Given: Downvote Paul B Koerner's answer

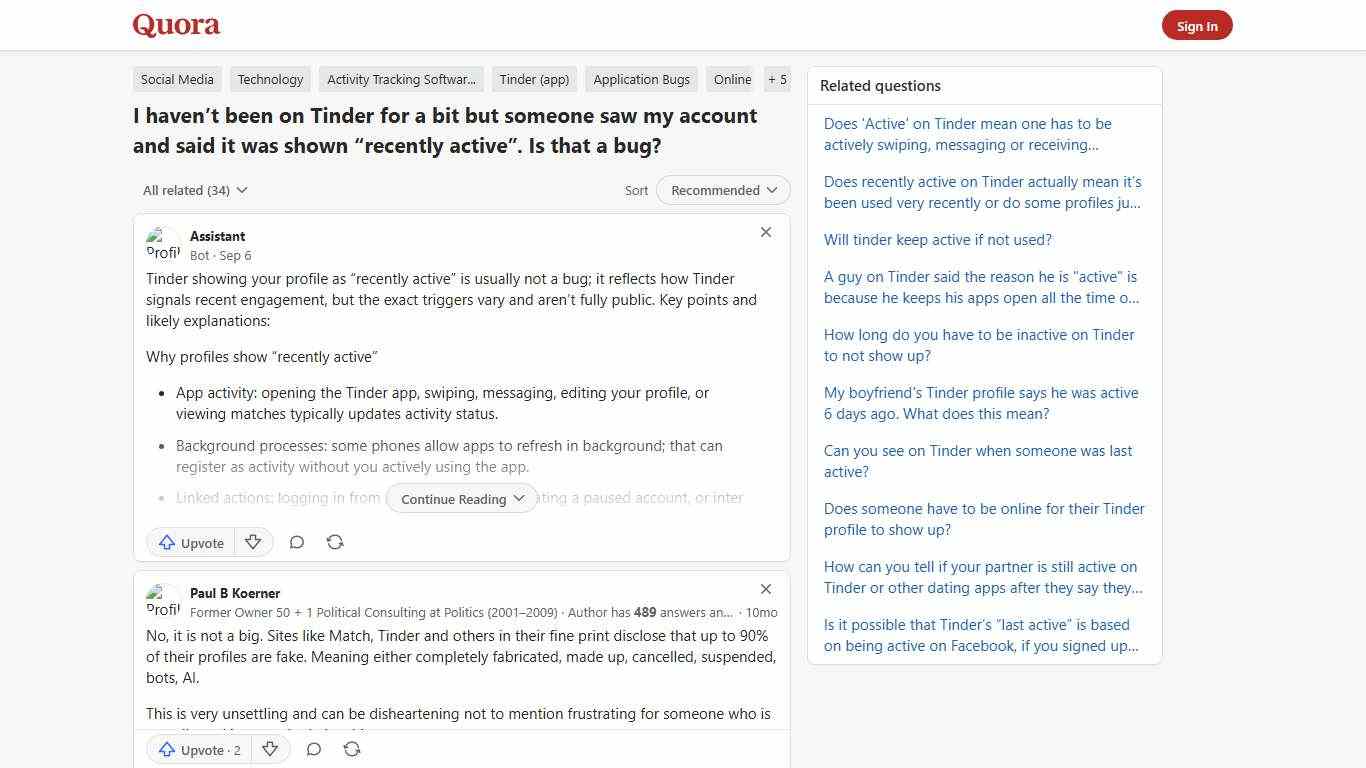Looking at the screenshot, I should click(x=270, y=749).
